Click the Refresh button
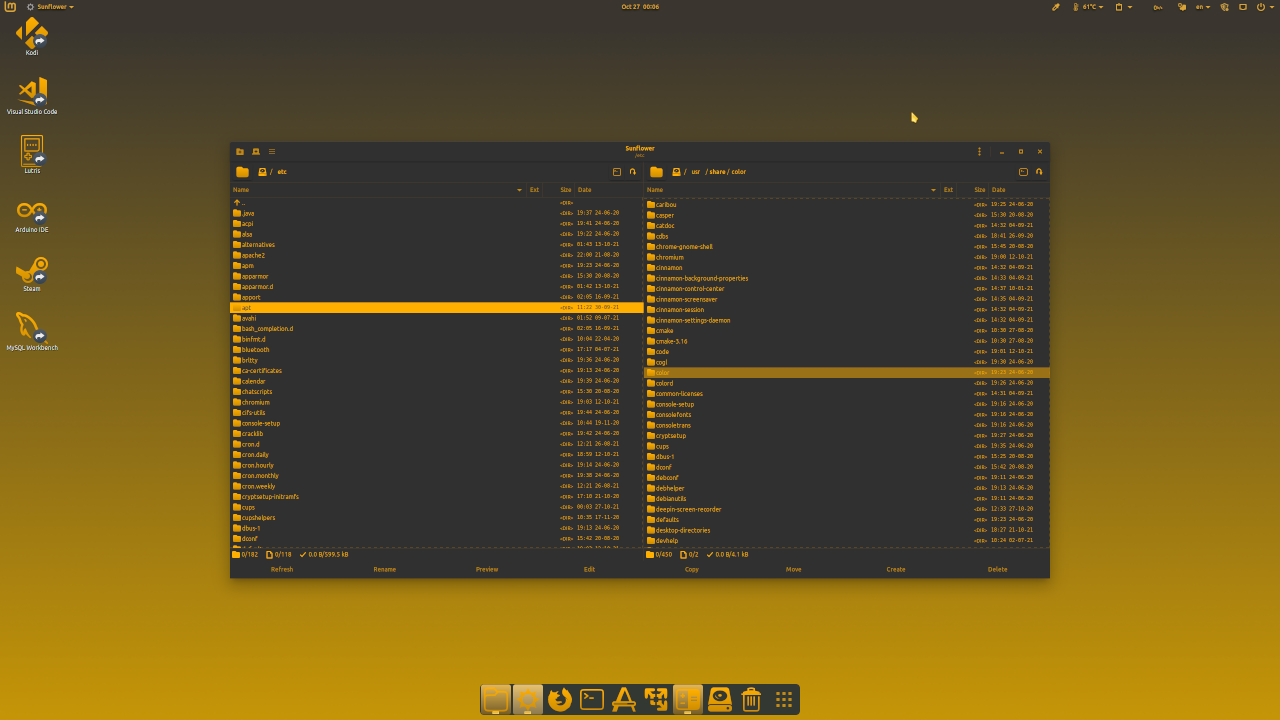 click(282, 569)
